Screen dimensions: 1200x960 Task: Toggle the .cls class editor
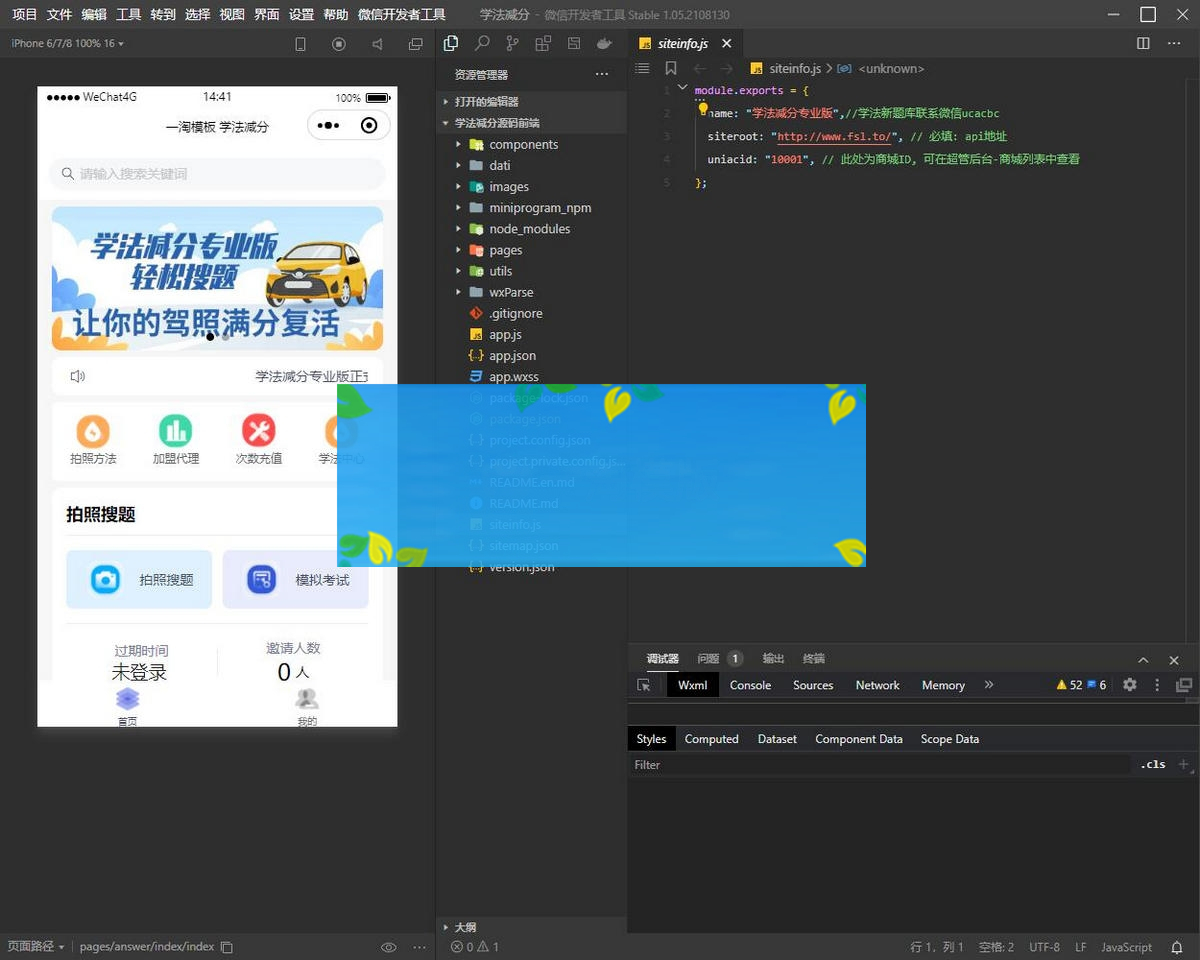click(x=1153, y=764)
